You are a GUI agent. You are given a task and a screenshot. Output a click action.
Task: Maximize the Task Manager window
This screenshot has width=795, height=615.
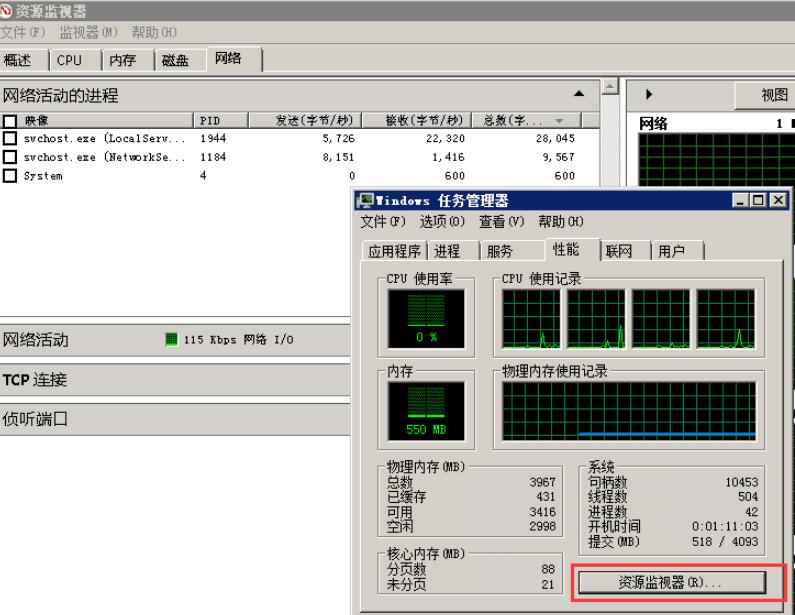click(x=758, y=200)
